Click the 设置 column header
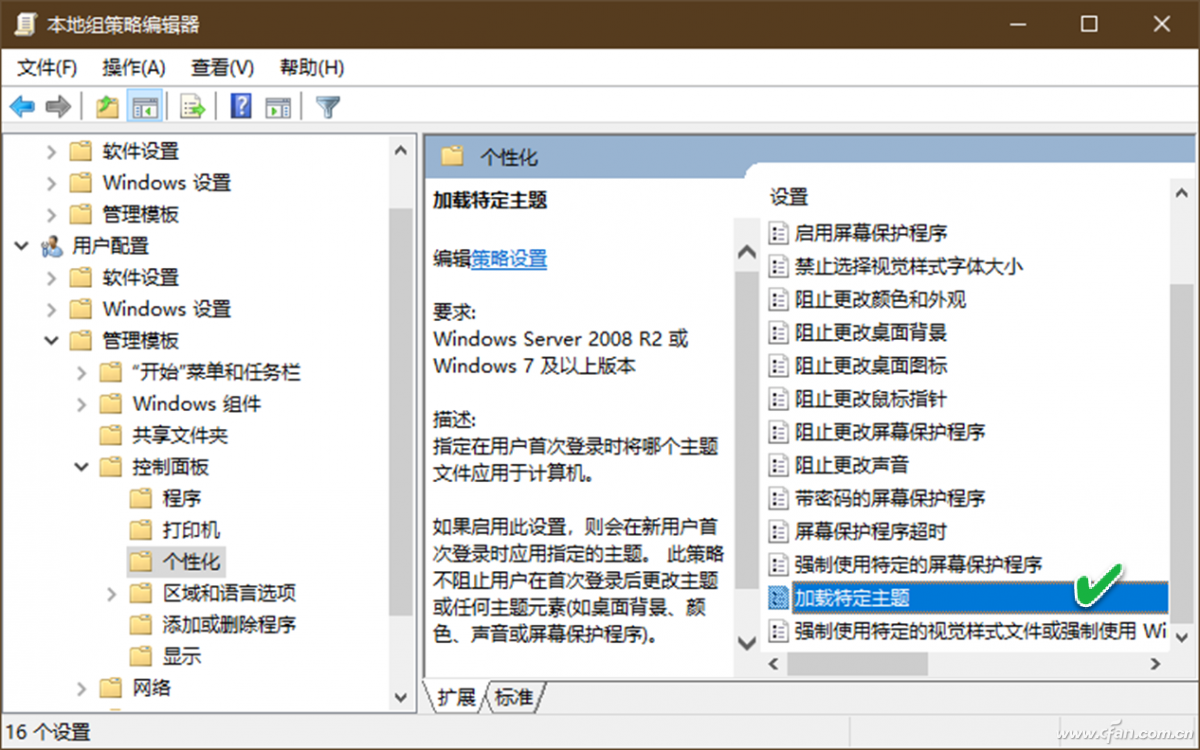 click(x=789, y=197)
